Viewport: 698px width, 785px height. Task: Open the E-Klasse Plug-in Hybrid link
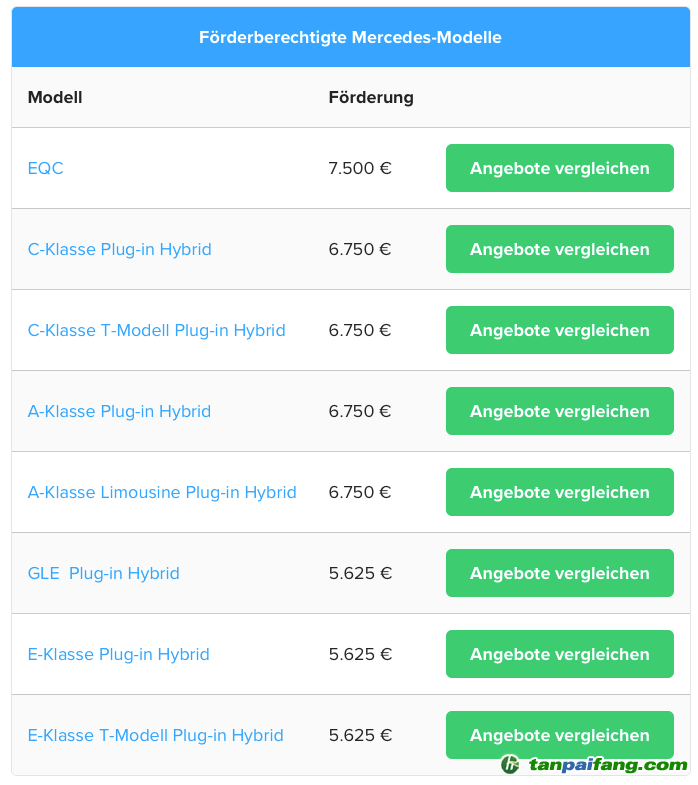[119, 655]
